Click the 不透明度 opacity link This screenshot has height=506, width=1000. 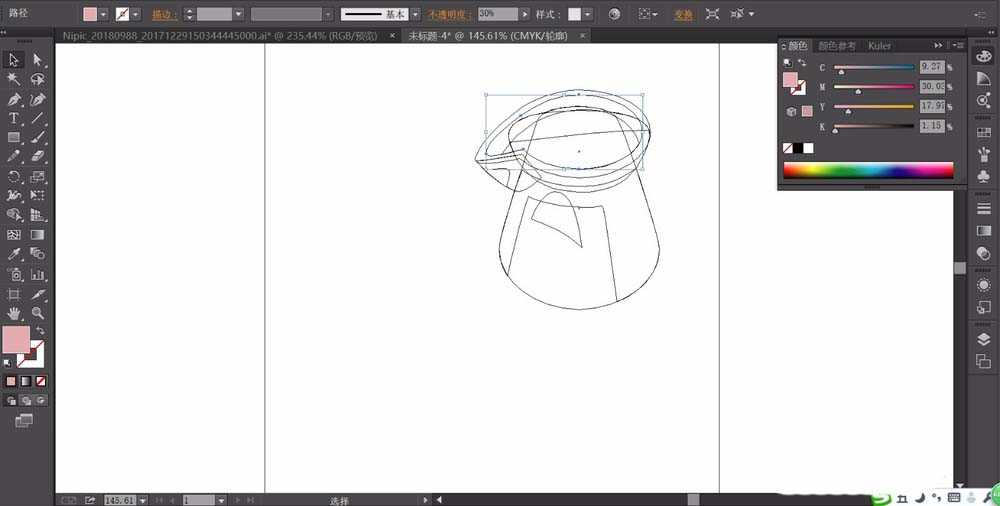click(451, 15)
